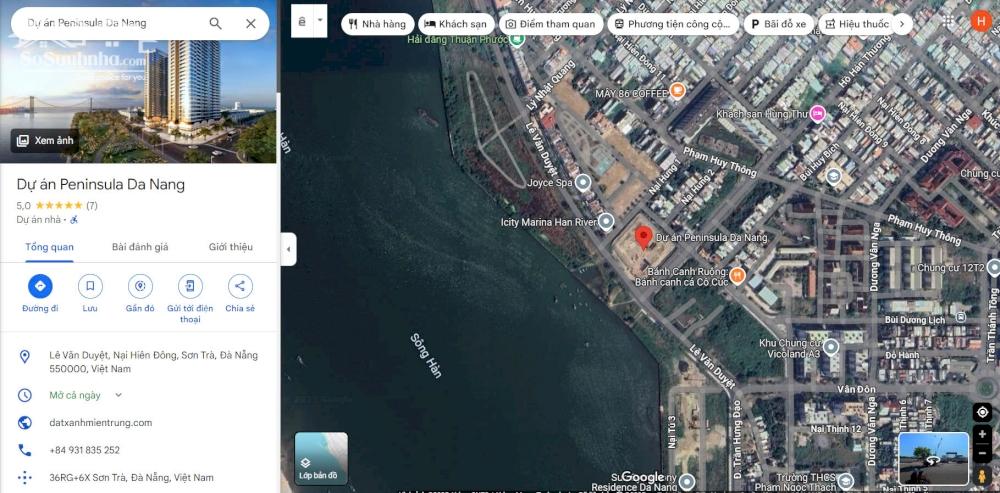Viewport: 1000px width, 493px height.
Task: Click the Khách sạn Hùng Thư marker
Action: [817, 114]
